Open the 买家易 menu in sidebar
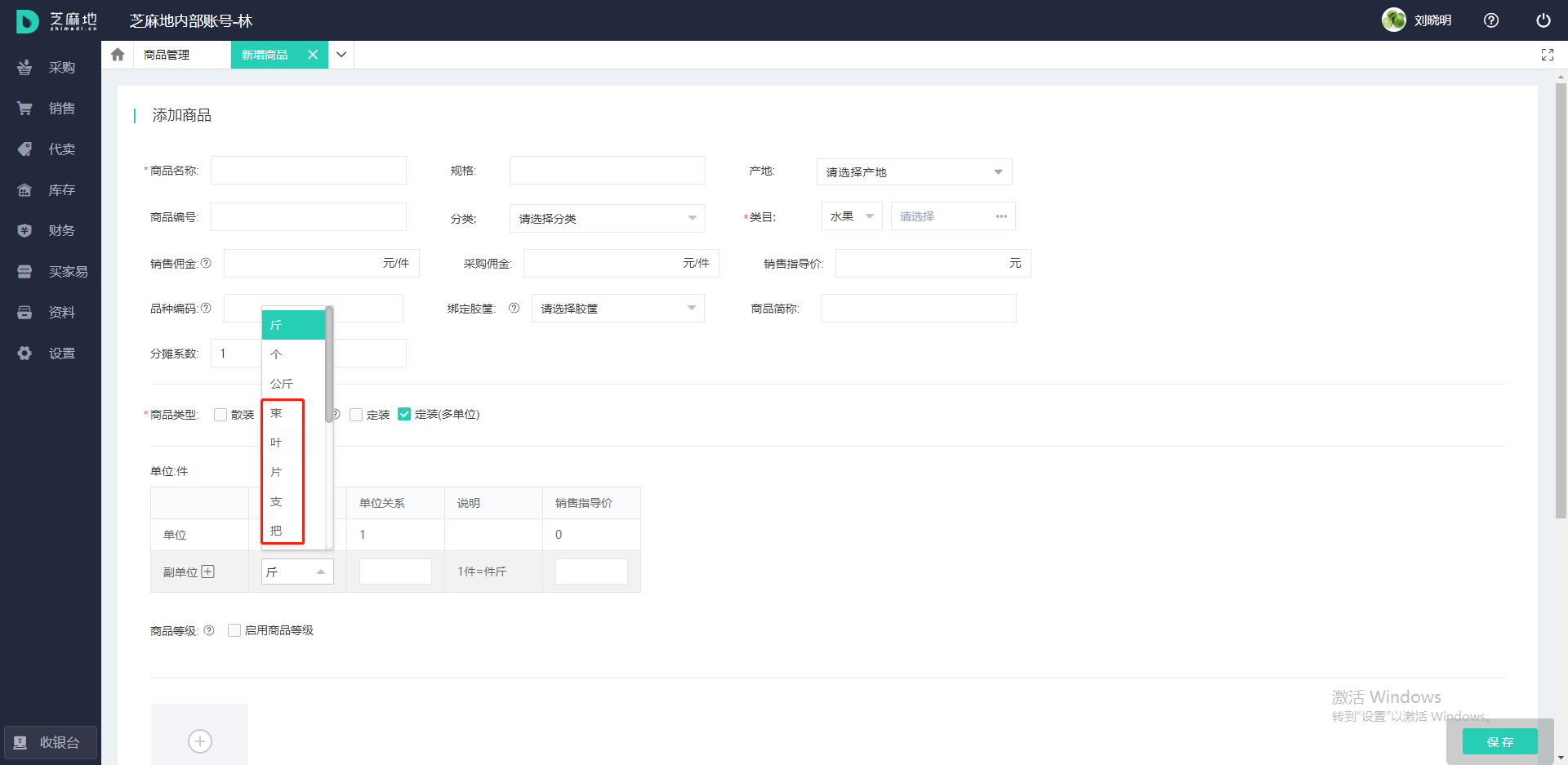This screenshot has height=765, width=1568. pyautogui.click(x=50, y=272)
